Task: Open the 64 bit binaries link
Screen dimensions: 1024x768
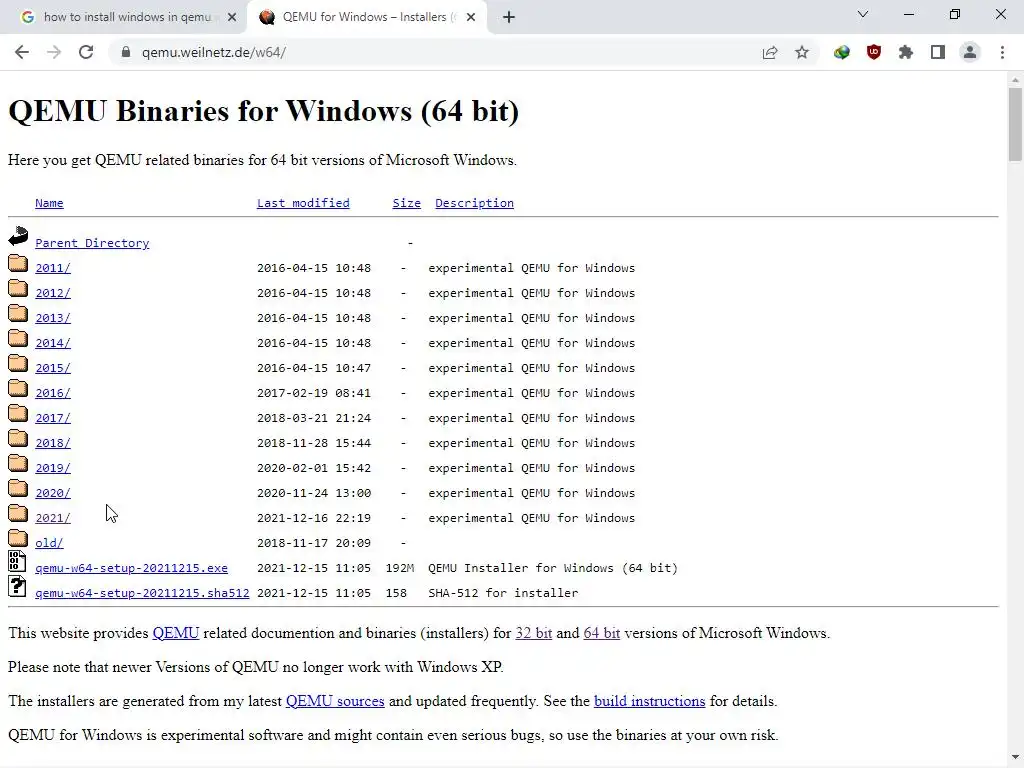Action: pyautogui.click(x=601, y=633)
